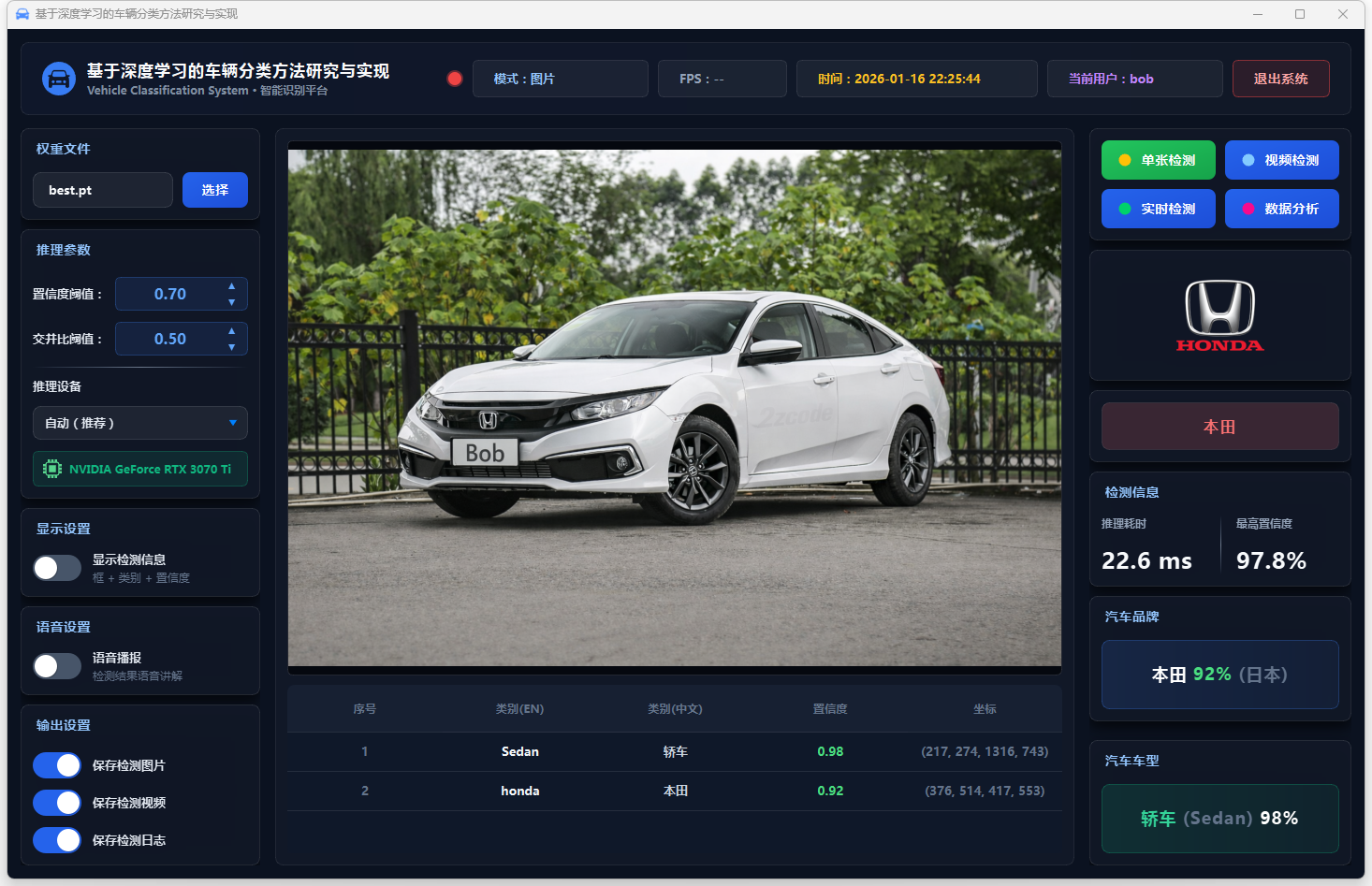Turn on voice broadcast (语音播报) toggle
This screenshot has height=886, width=1372.
pos(57,666)
